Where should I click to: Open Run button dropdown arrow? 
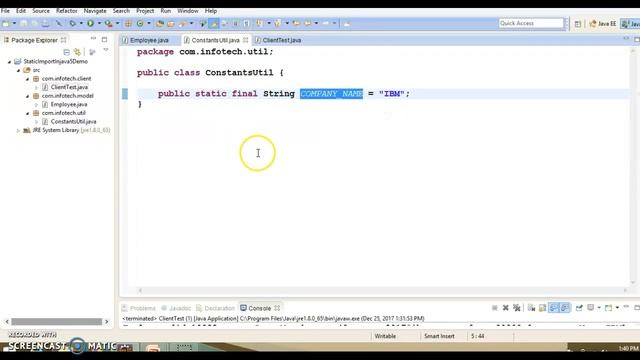[99, 23]
